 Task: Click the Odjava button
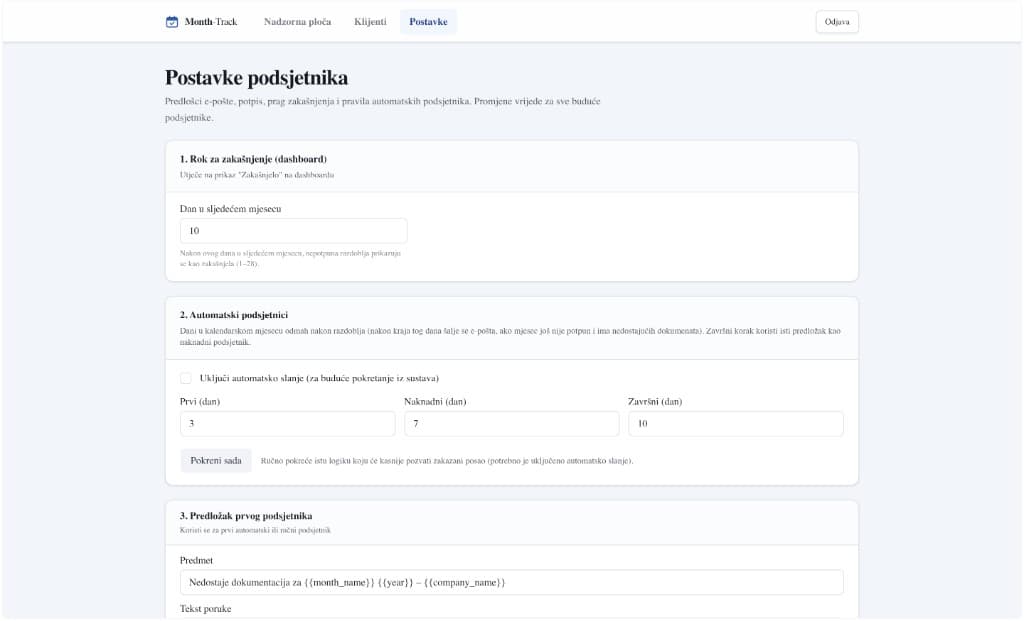point(837,21)
